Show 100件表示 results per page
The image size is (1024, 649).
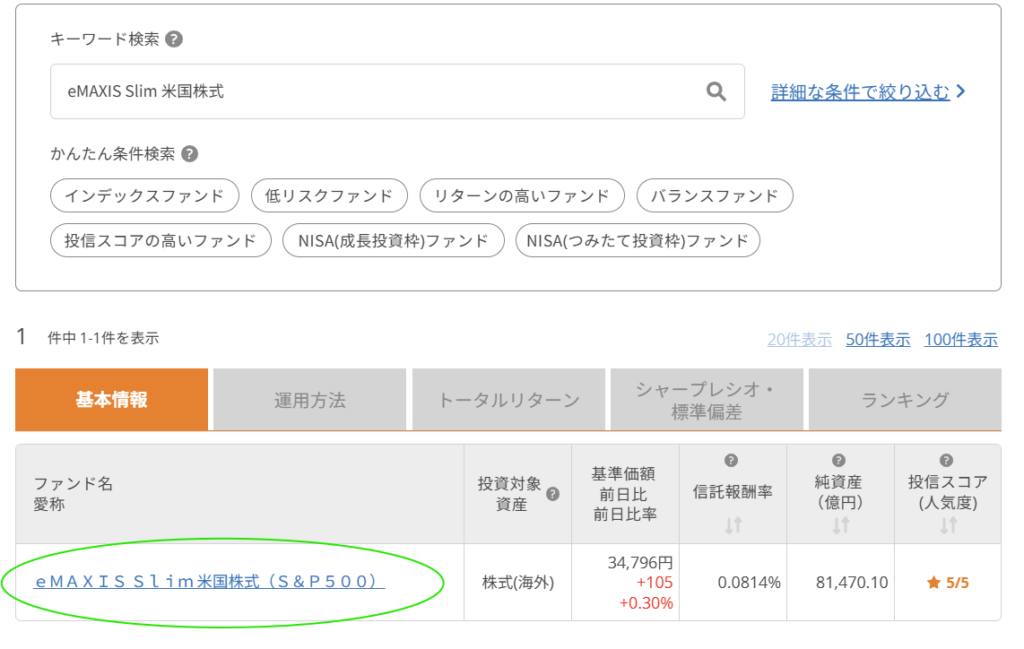[961, 340]
